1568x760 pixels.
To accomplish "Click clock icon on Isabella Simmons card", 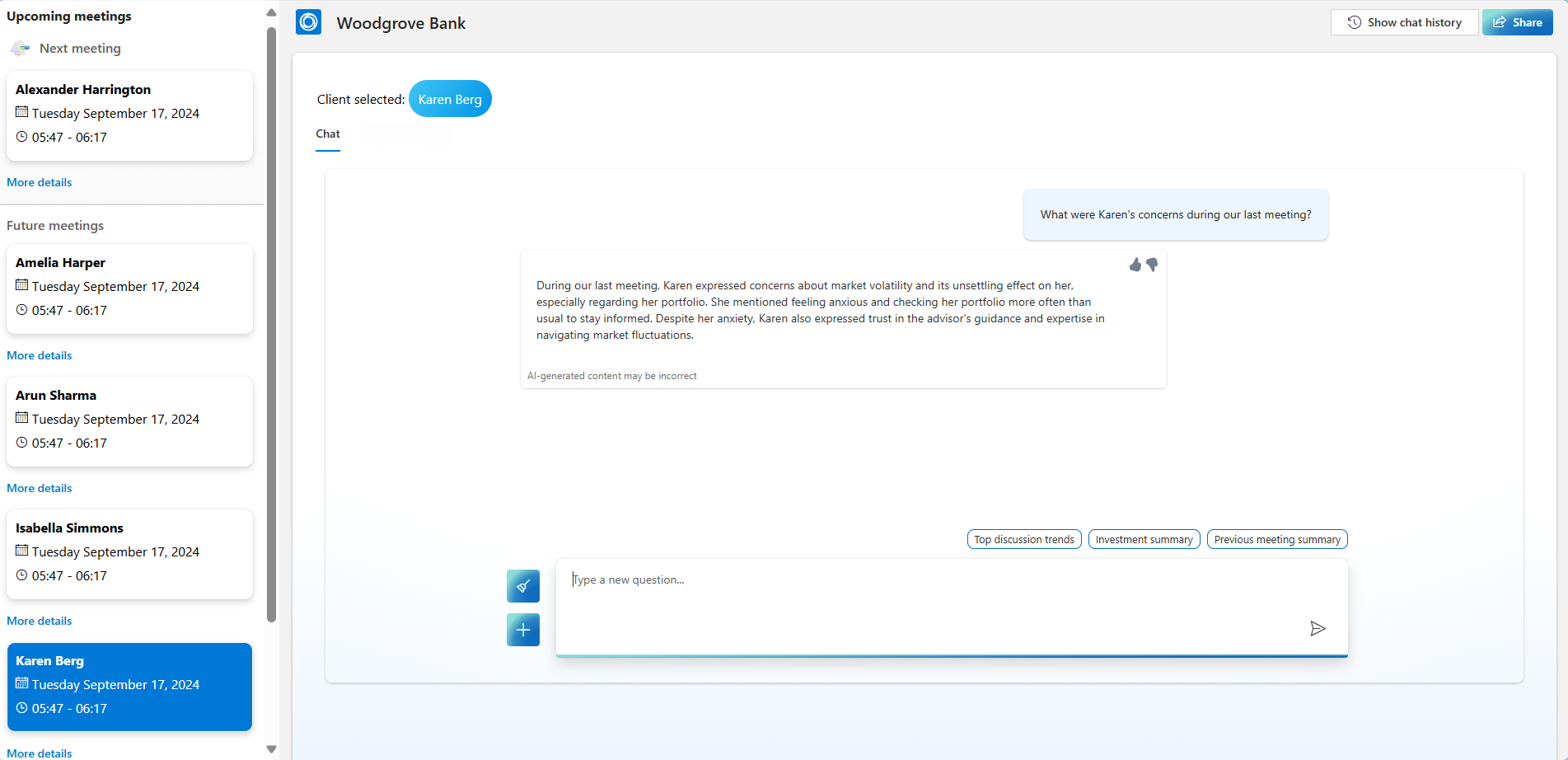I will pos(22,575).
